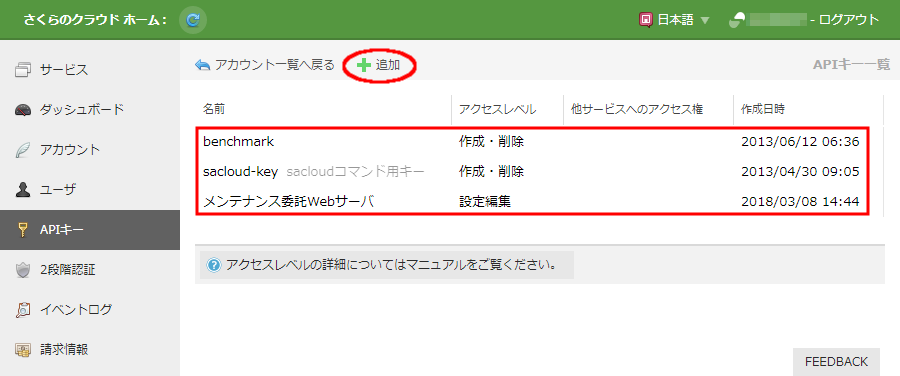This screenshot has width=900, height=376.
Task: Open the イベントログ sidebar icon
Action: [x=22, y=310]
